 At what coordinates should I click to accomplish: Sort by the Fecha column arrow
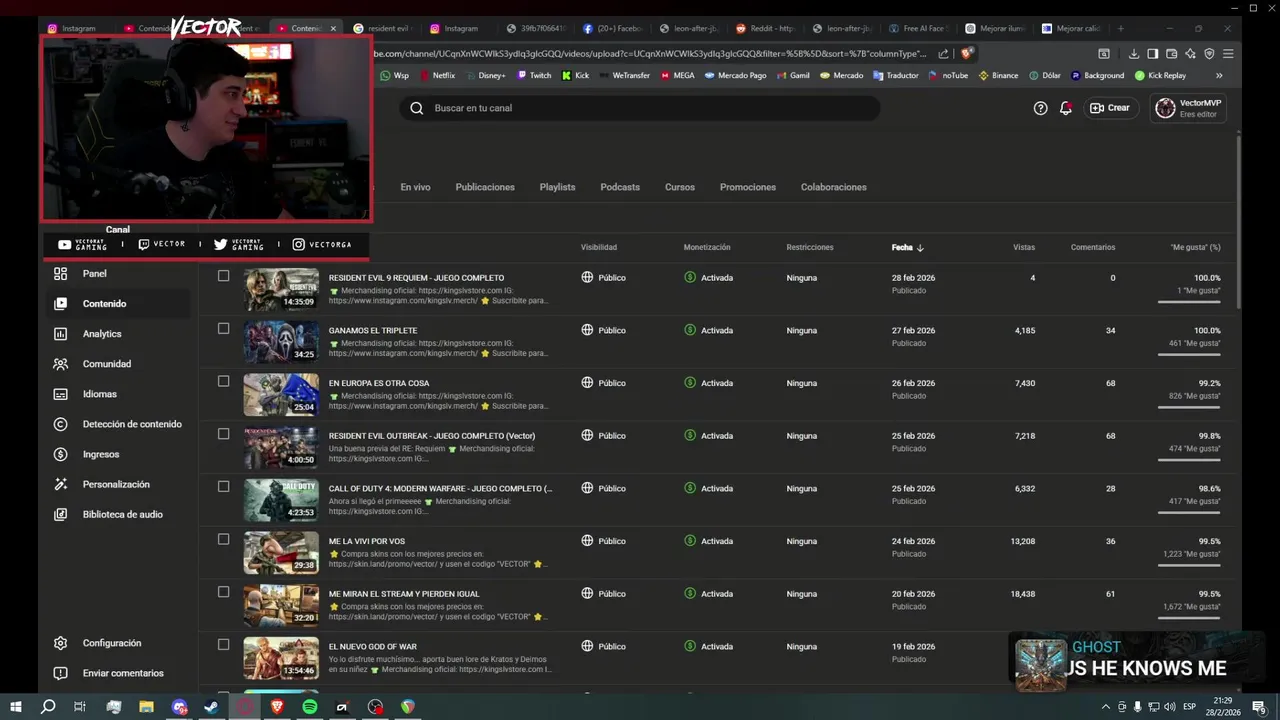tap(920, 247)
